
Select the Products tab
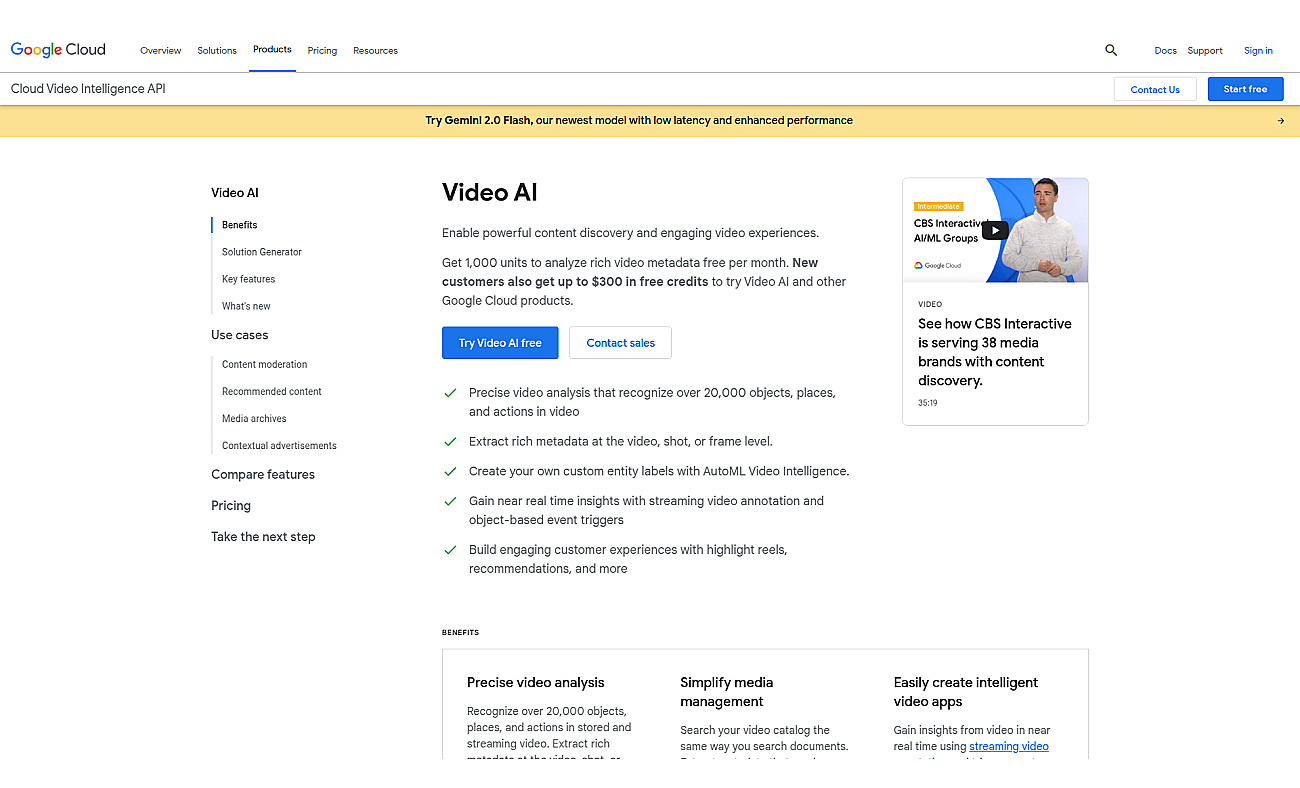272,50
